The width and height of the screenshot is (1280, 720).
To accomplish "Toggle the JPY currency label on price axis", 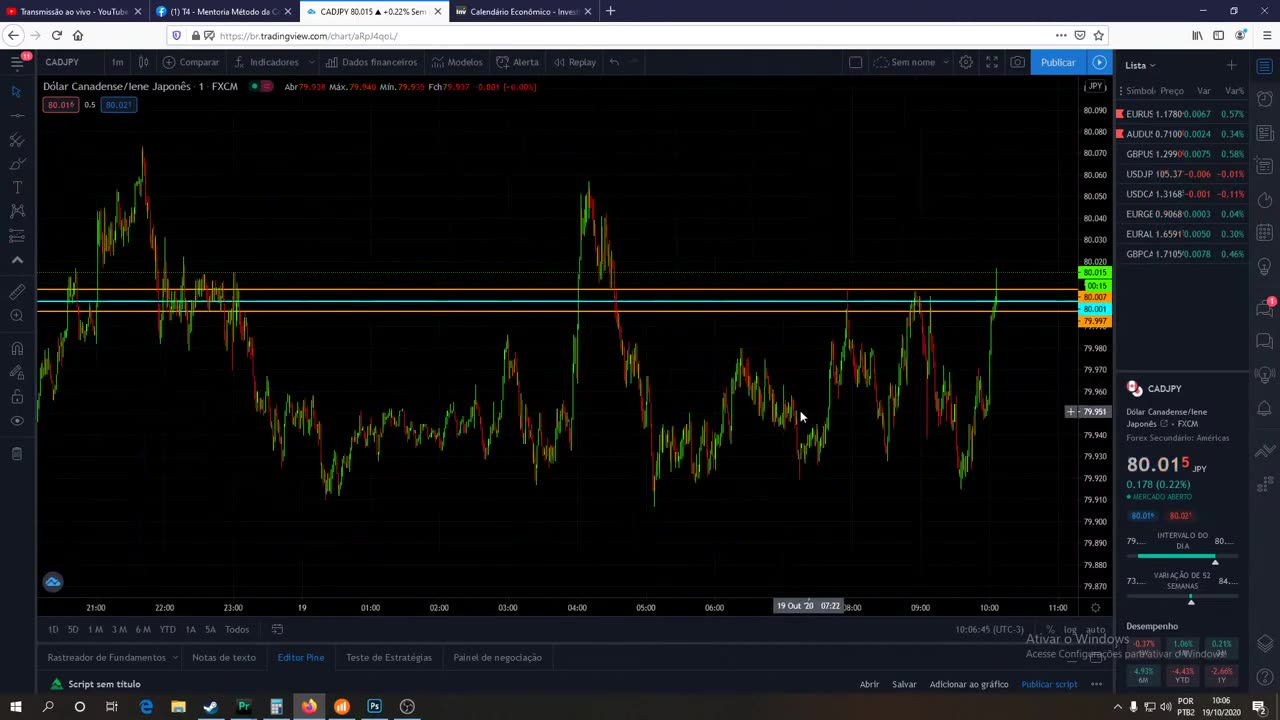I will click(x=1095, y=87).
